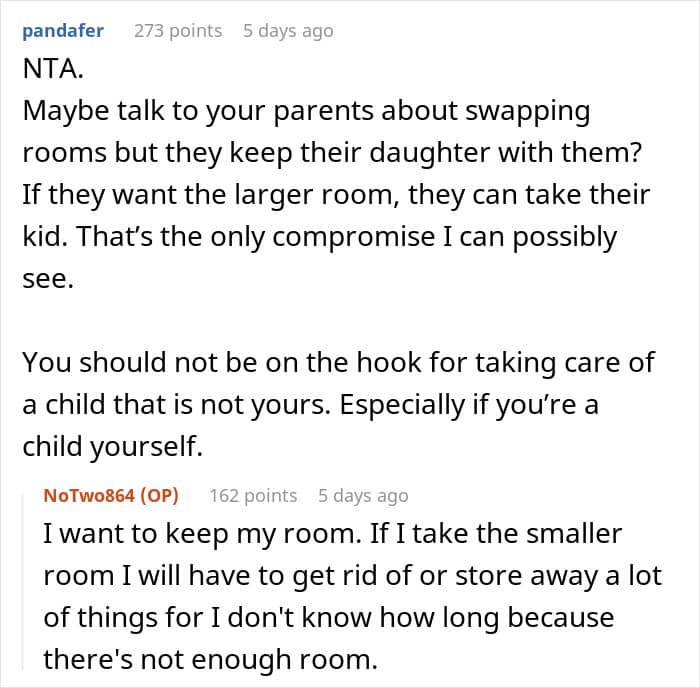Viewport: 700px width, 688px height.
Task: Click the OP reply's '5 days ago' timestamp
Action: 363,495
